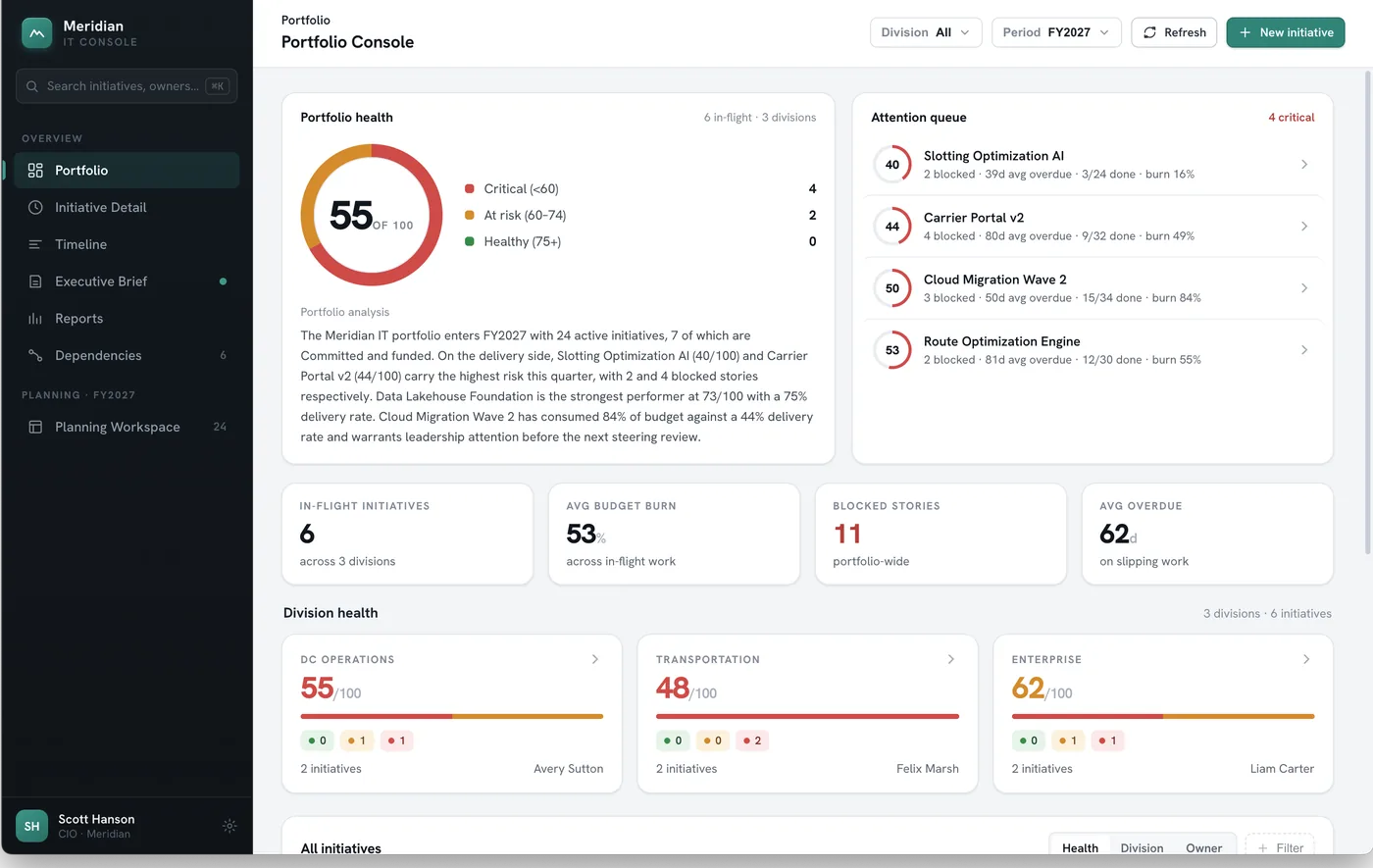
Task: Open the Division All dropdown
Action: click(926, 32)
